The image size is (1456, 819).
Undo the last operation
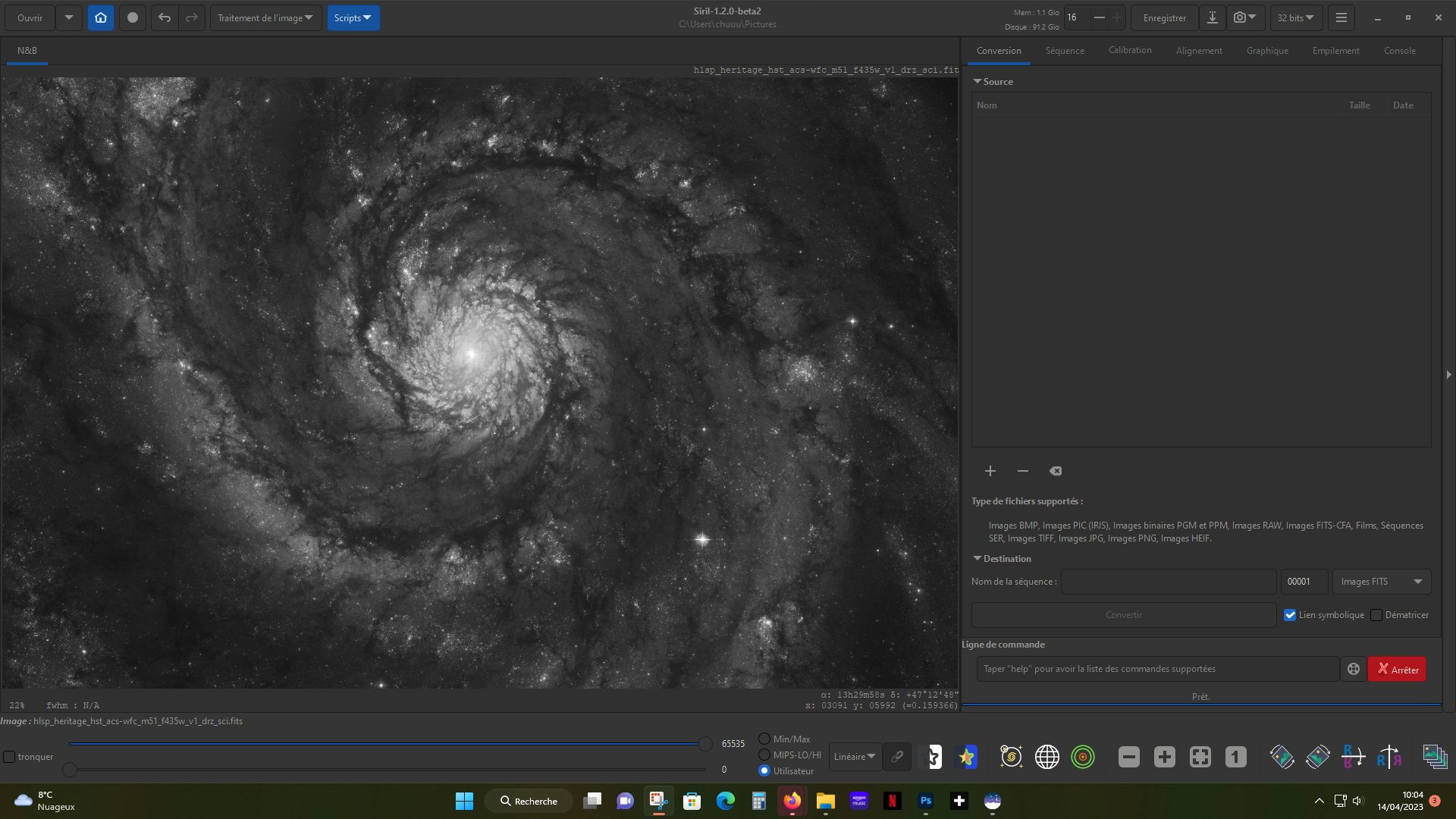click(x=165, y=17)
